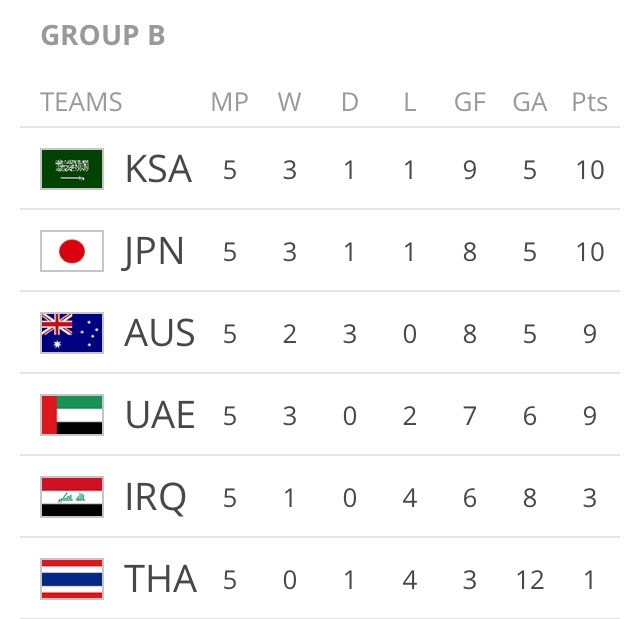Viewport: 640px width, 619px height.
Task: Click the Thailand flag icon
Action: pos(72,579)
